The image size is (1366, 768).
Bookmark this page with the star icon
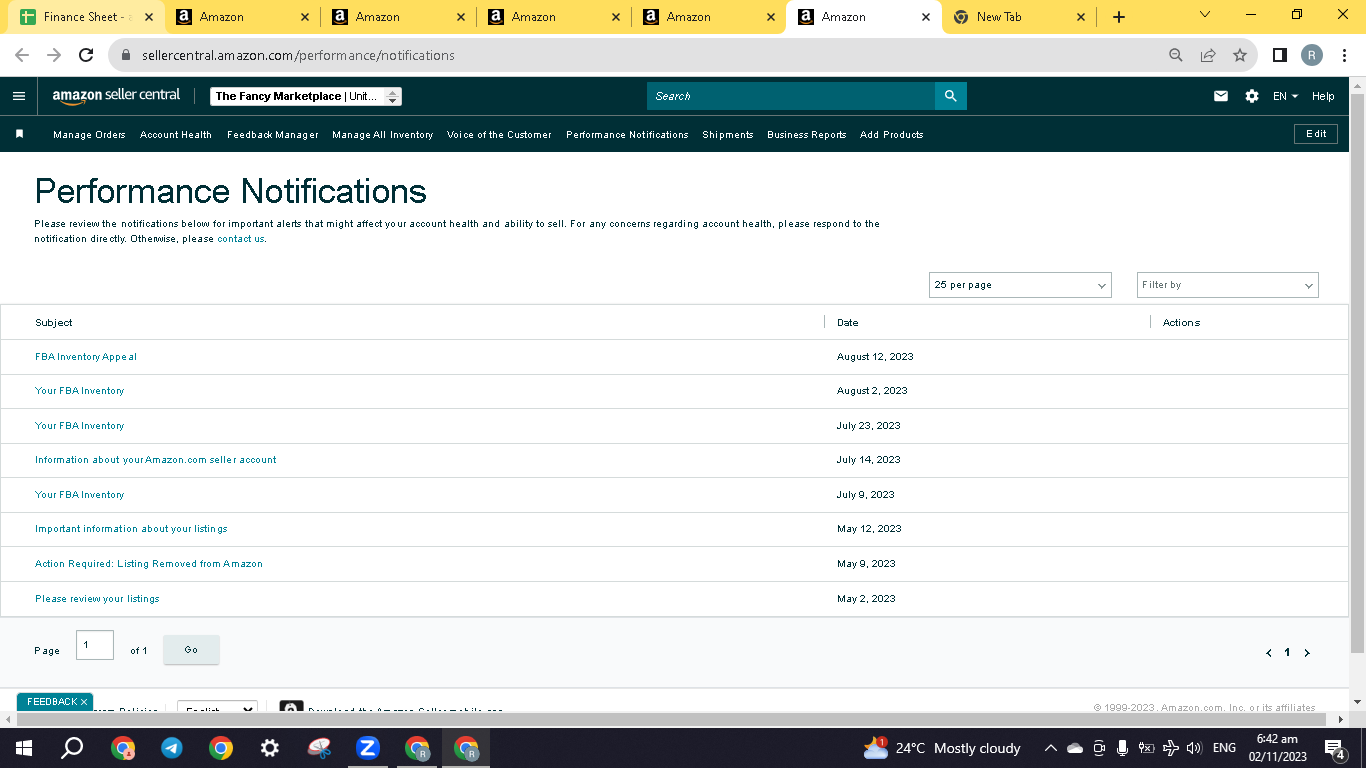(x=1240, y=55)
